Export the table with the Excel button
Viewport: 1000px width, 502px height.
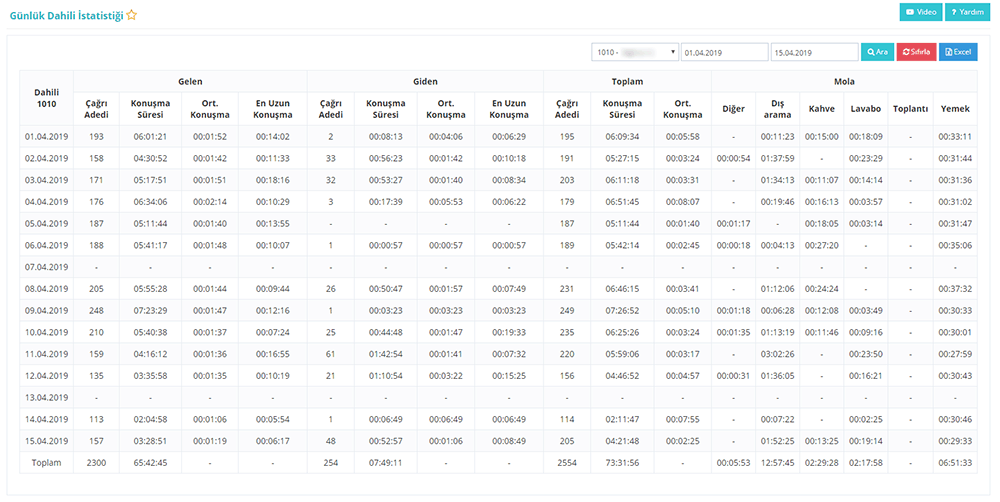click(x=958, y=52)
